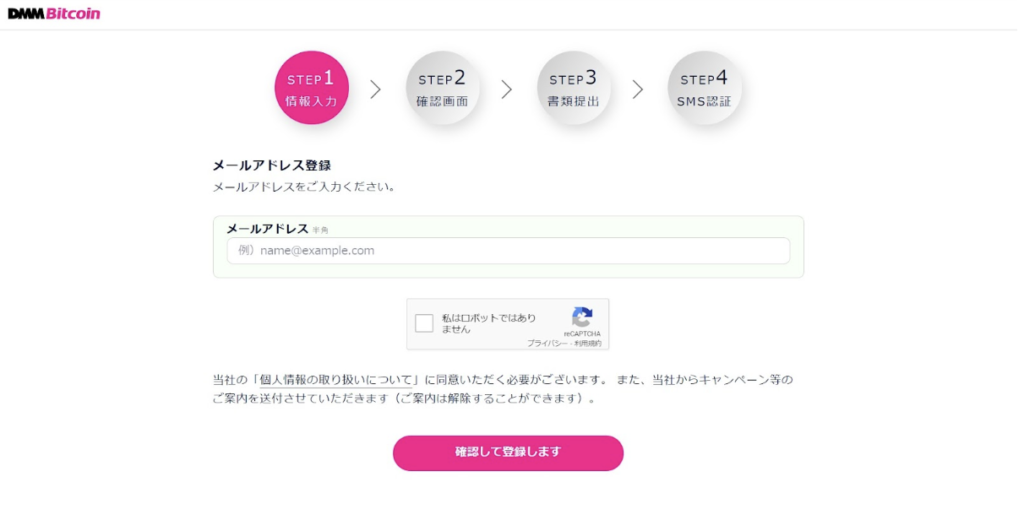Check the 私はロボットではありません checkbox
Image resolution: width=1024 pixels, height=515 pixels.
click(425, 323)
